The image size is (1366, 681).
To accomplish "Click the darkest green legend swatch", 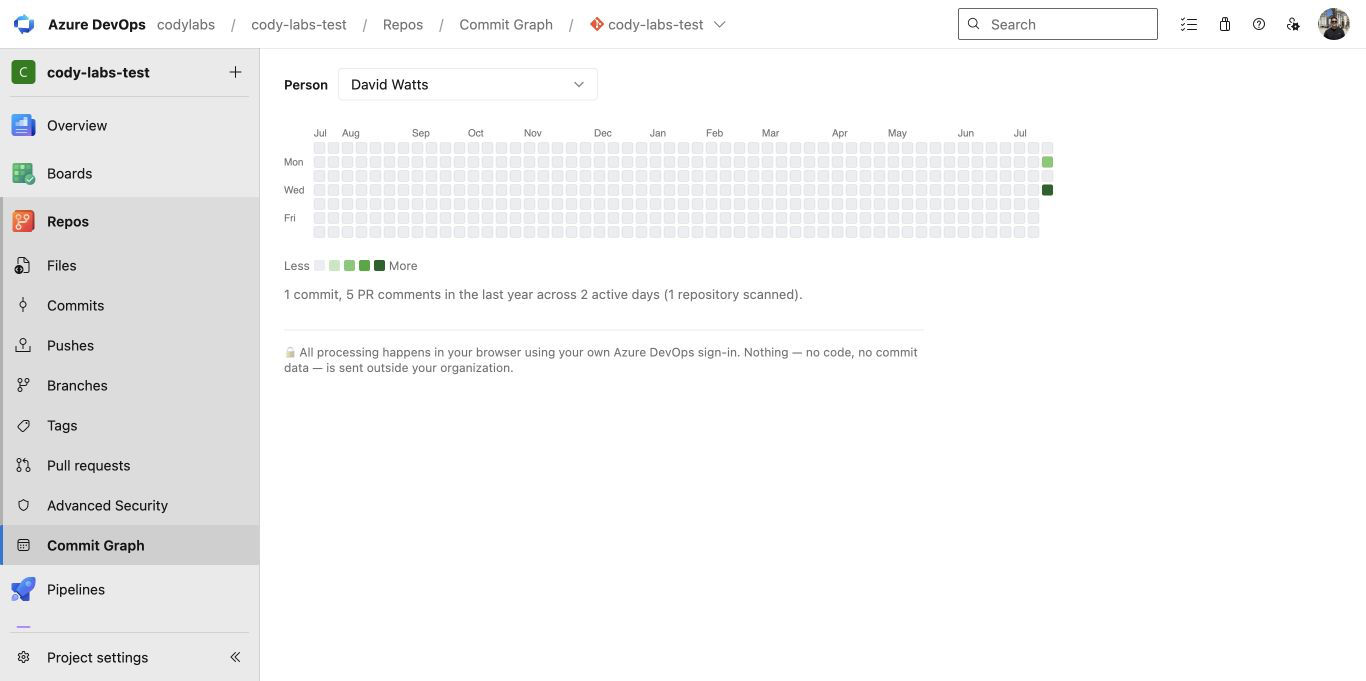I will click(379, 266).
